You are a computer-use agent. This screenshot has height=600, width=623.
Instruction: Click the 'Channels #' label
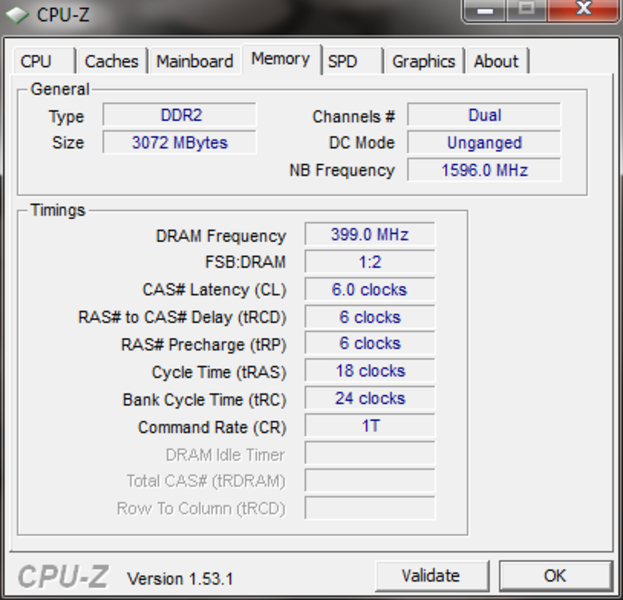pyautogui.click(x=354, y=116)
